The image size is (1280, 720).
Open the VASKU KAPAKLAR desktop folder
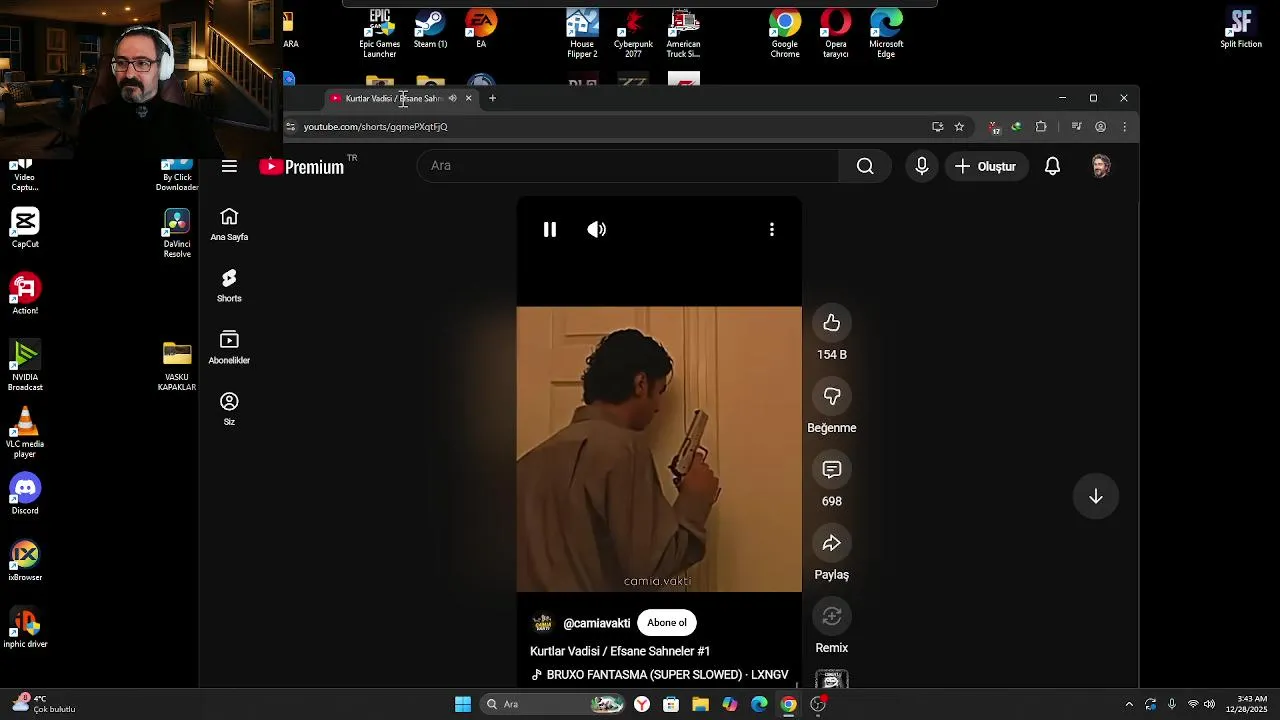pyautogui.click(x=177, y=366)
